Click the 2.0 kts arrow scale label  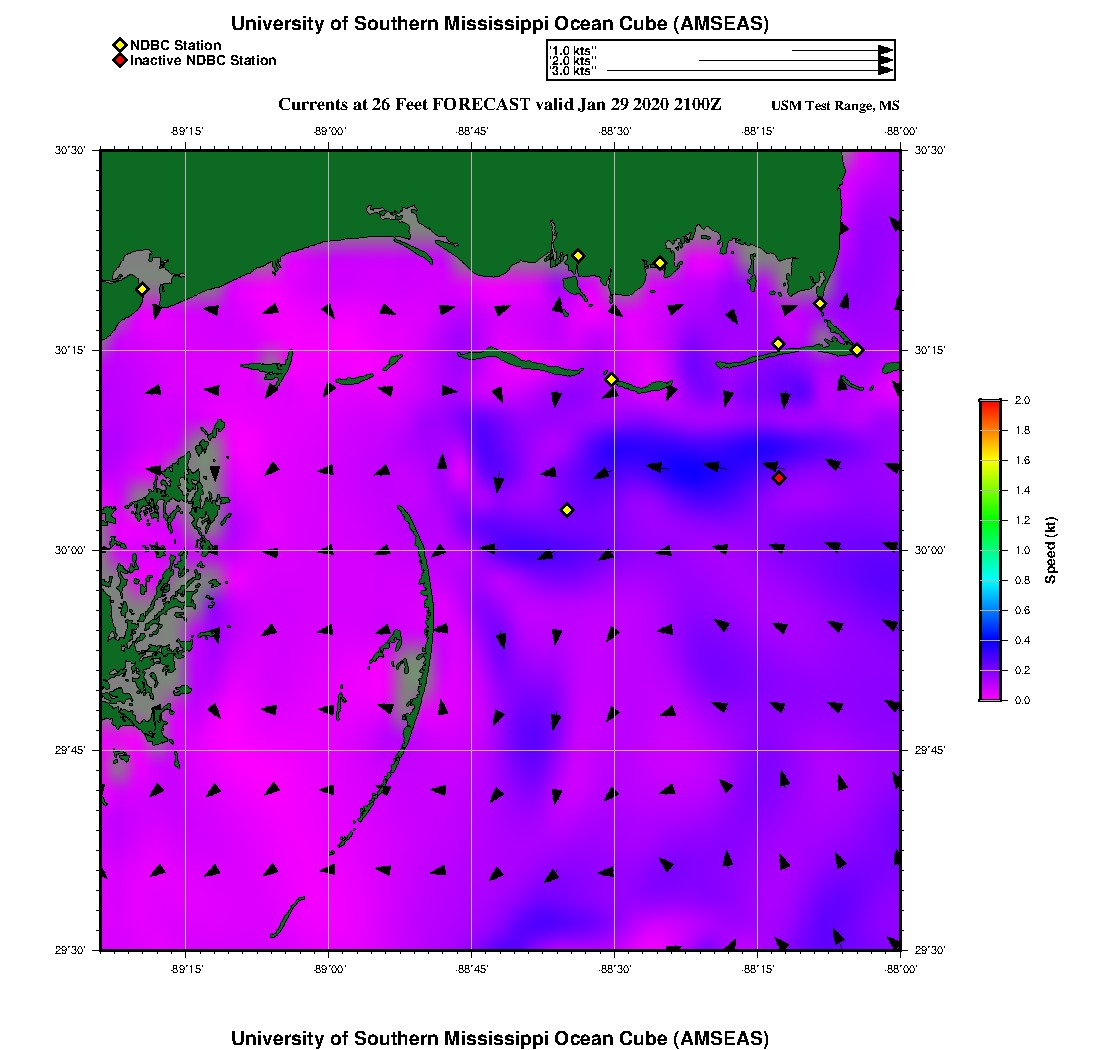(573, 60)
